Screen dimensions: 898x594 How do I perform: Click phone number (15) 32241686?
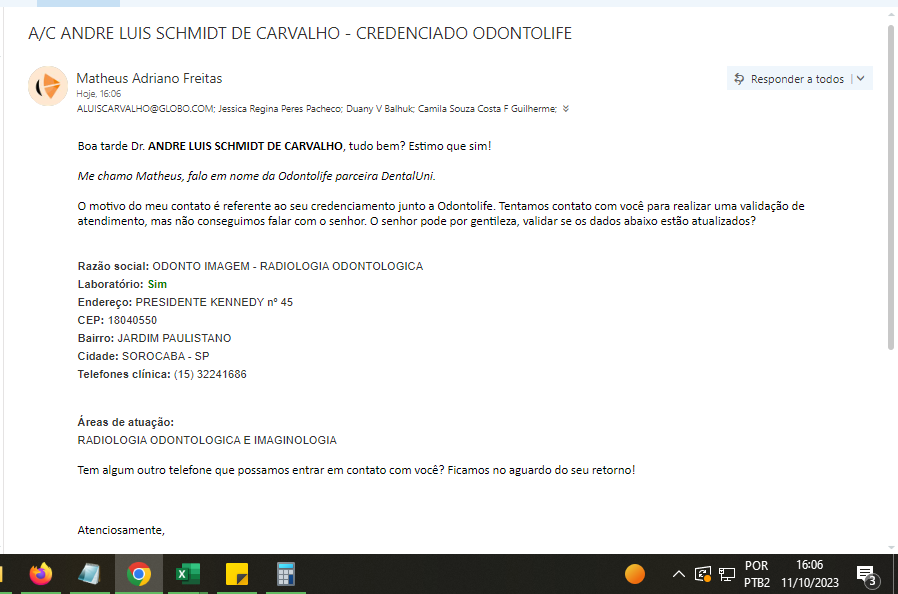coord(210,375)
